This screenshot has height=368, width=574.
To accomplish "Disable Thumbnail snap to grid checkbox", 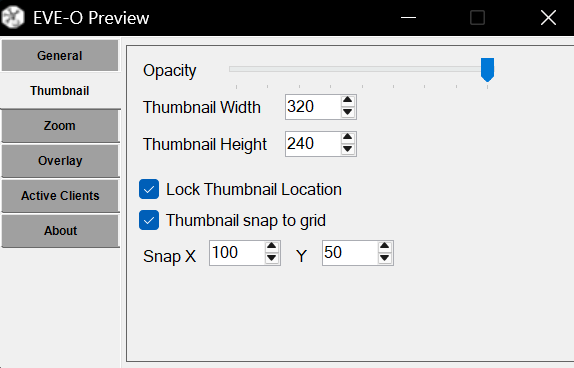I will coord(149,220).
